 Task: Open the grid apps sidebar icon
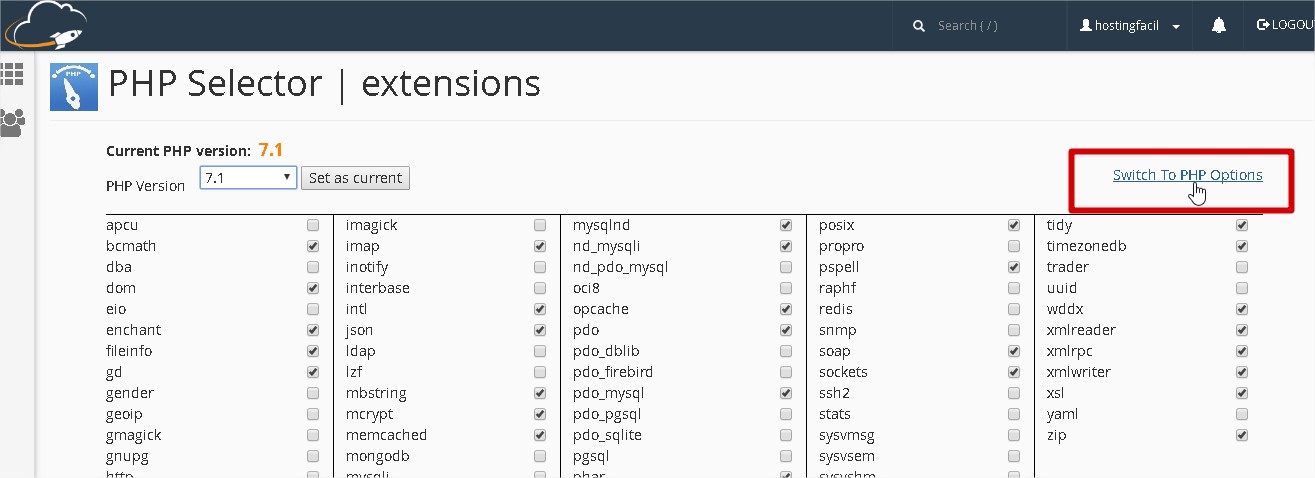tap(12, 74)
